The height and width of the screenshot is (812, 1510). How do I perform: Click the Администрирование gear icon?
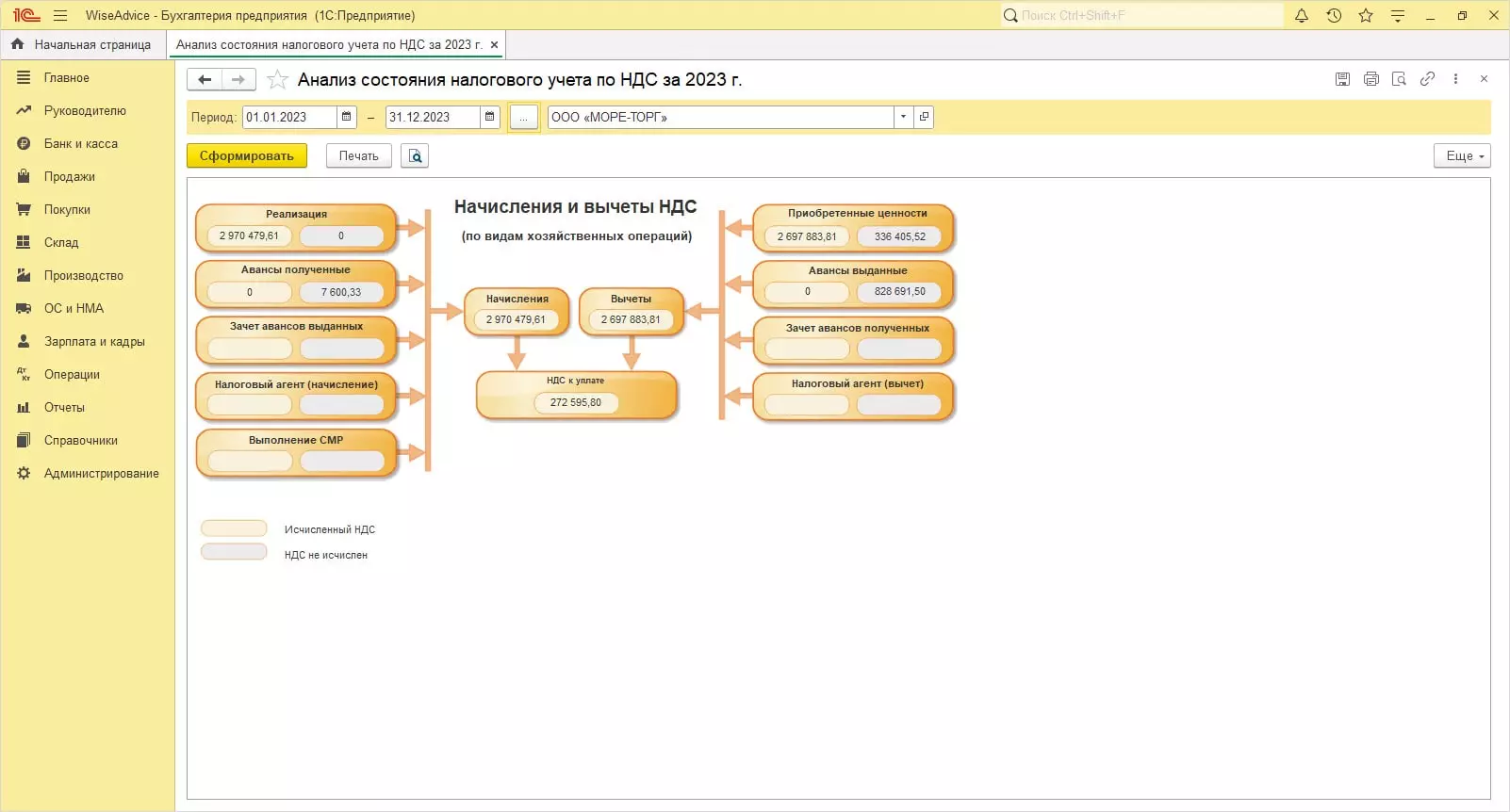click(24, 473)
